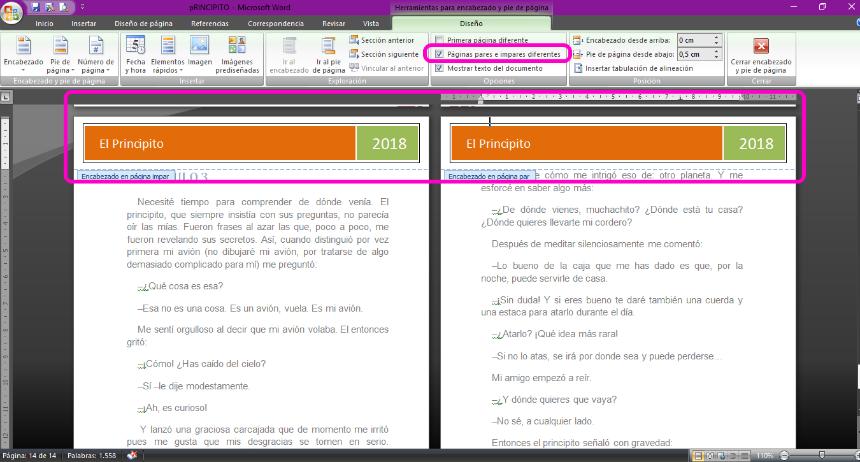Go to Sección anterior
The height and width of the screenshot is (462, 860).
(382, 40)
